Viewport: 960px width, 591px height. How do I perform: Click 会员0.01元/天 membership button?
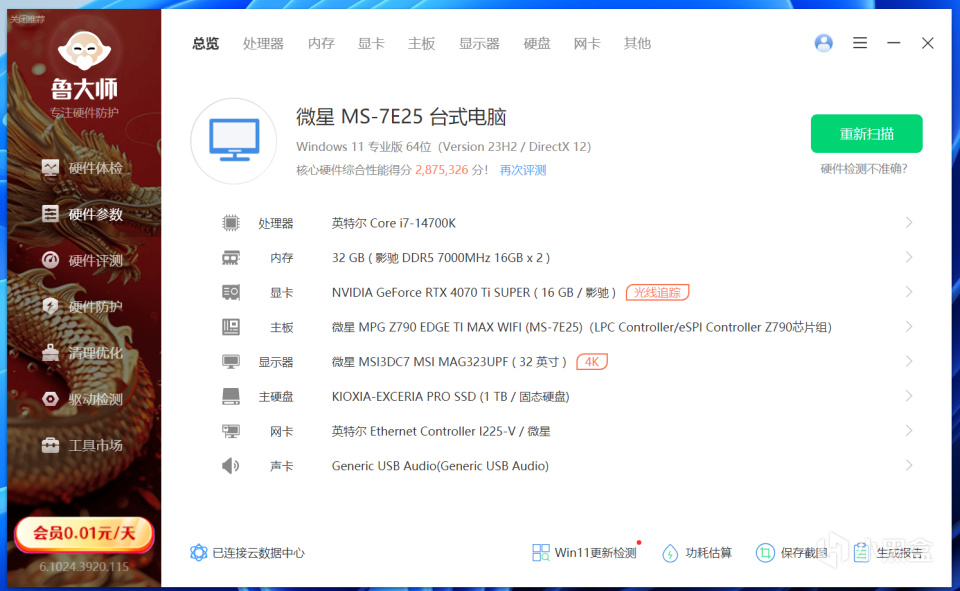coord(84,533)
